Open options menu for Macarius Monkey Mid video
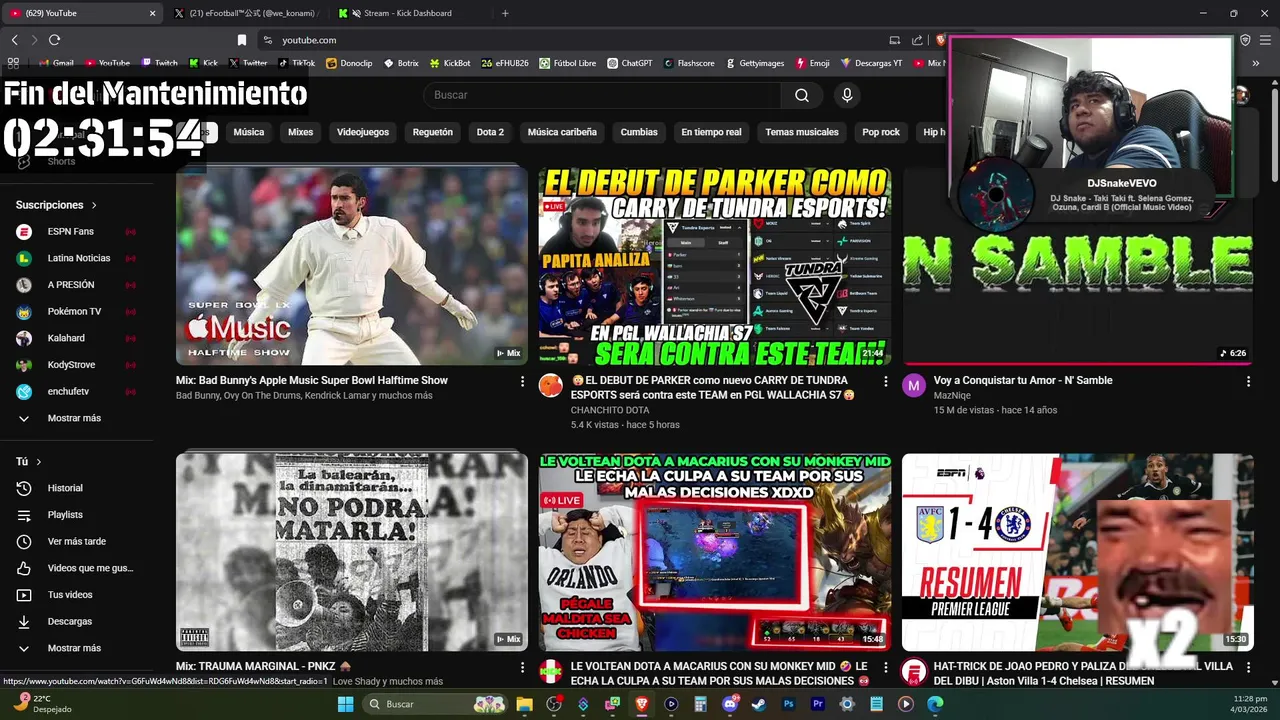Screen dimensions: 1280x720 pyautogui.click(x=885, y=667)
